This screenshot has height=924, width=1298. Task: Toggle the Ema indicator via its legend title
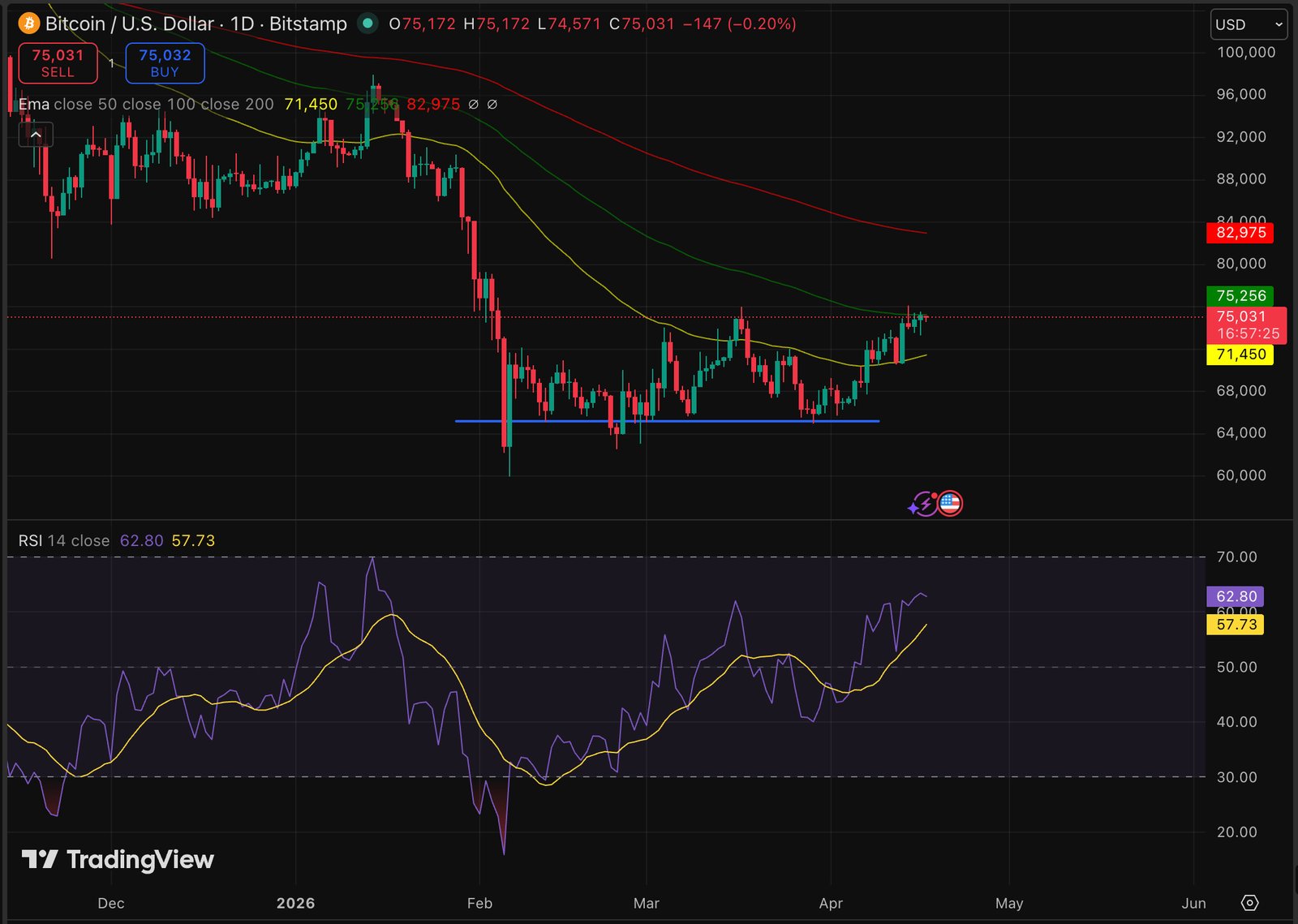click(33, 104)
